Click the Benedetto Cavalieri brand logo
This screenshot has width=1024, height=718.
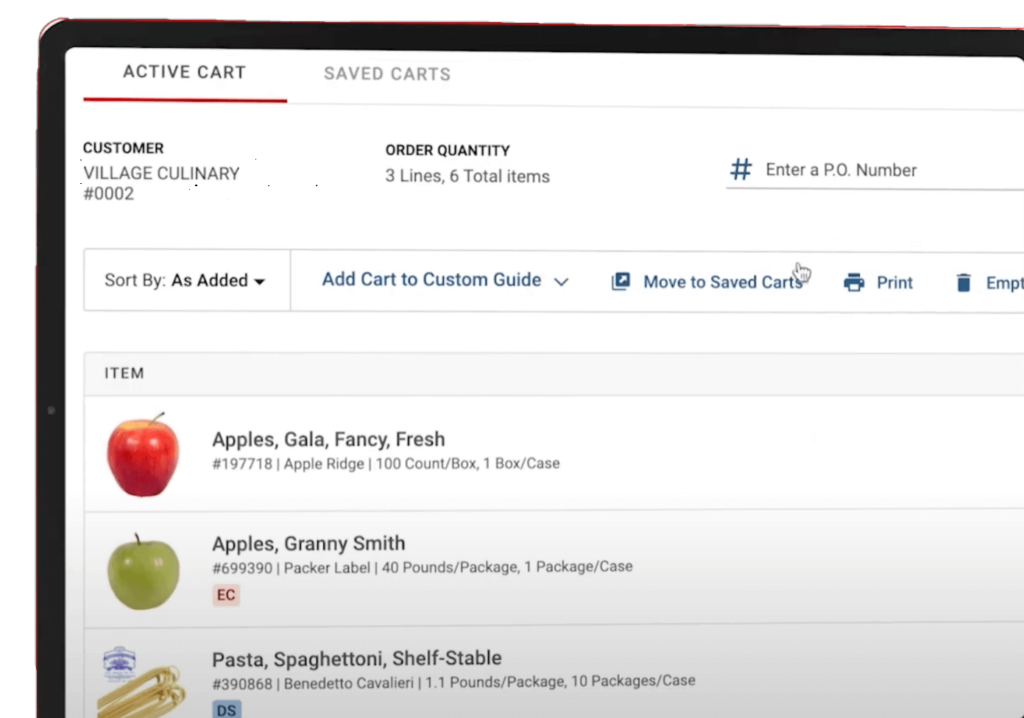click(x=120, y=661)
